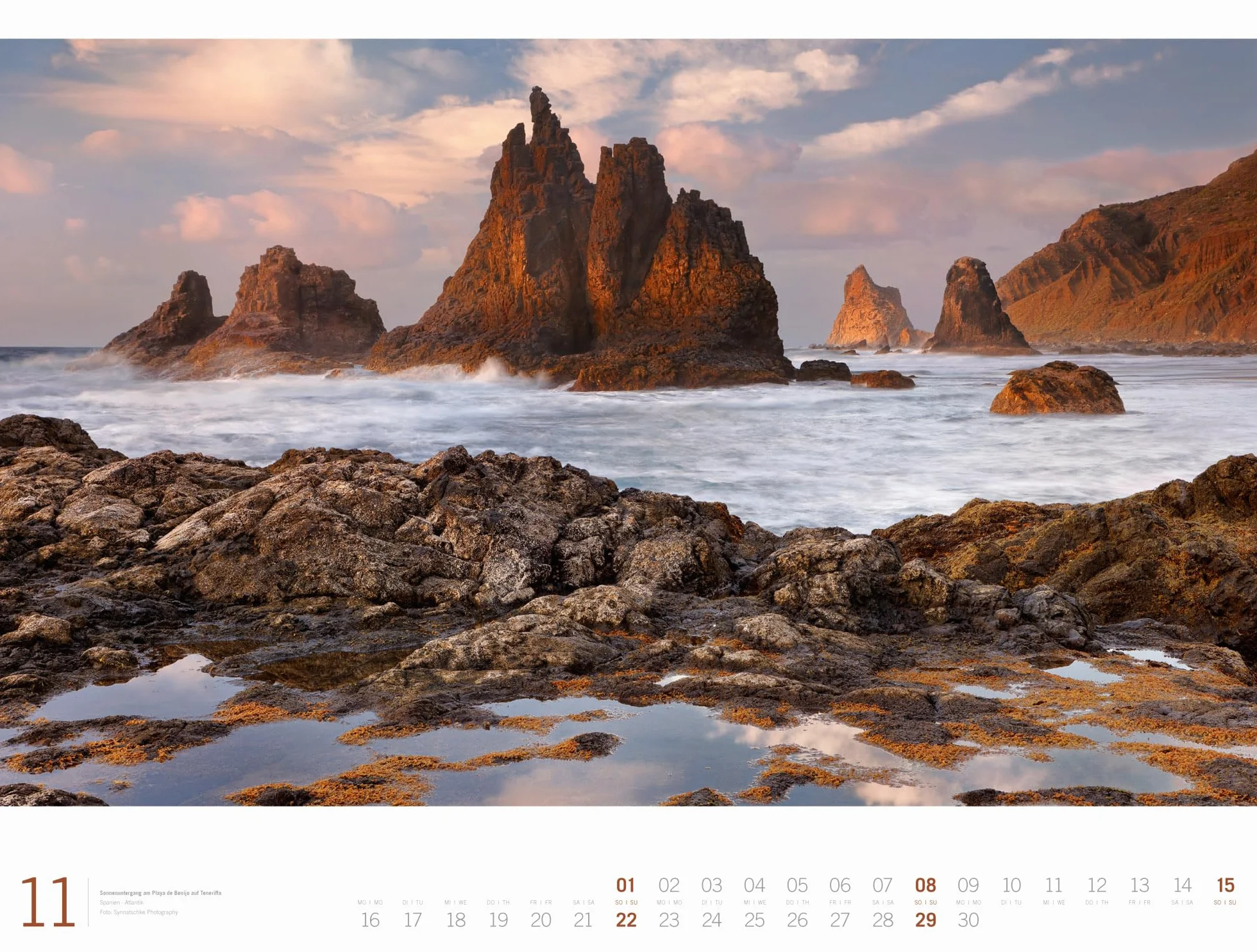Select calendar date 09

point(968,885)
